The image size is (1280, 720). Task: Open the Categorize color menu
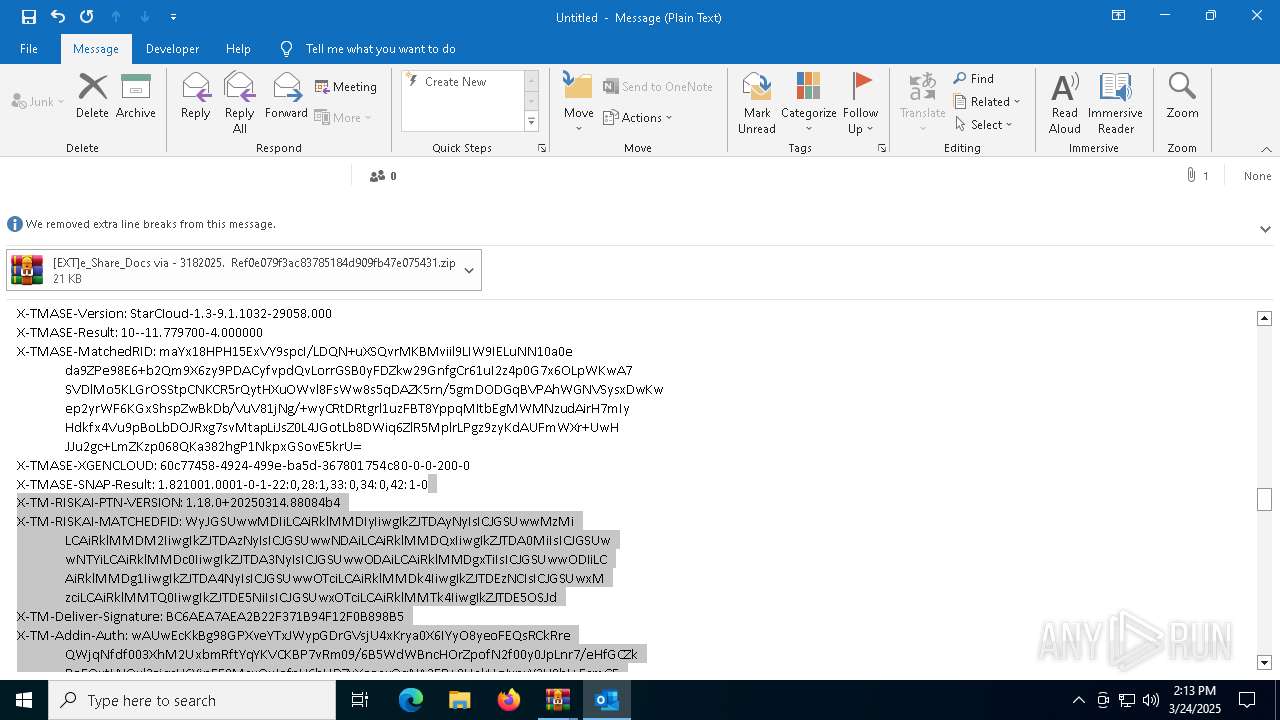pyautogui.click(x=809, y=102)
